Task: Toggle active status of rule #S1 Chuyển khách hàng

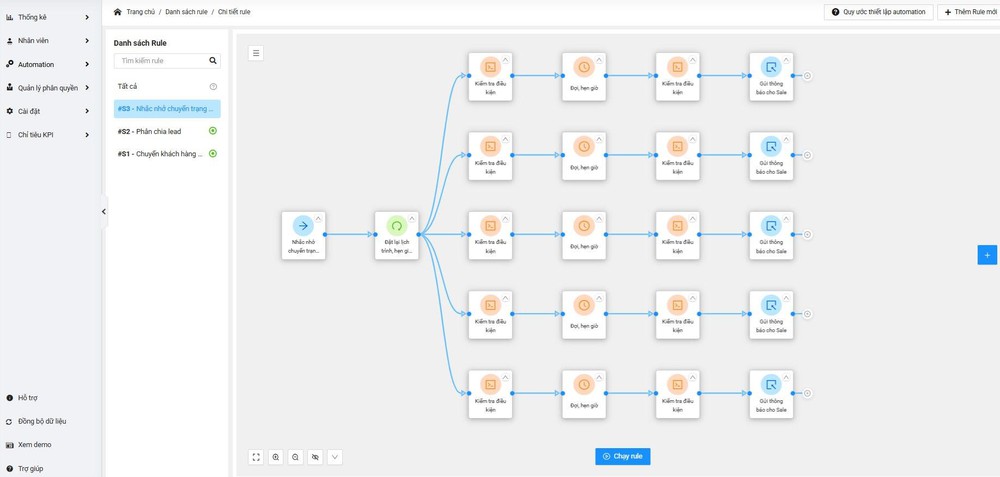Action: (213, 154)
